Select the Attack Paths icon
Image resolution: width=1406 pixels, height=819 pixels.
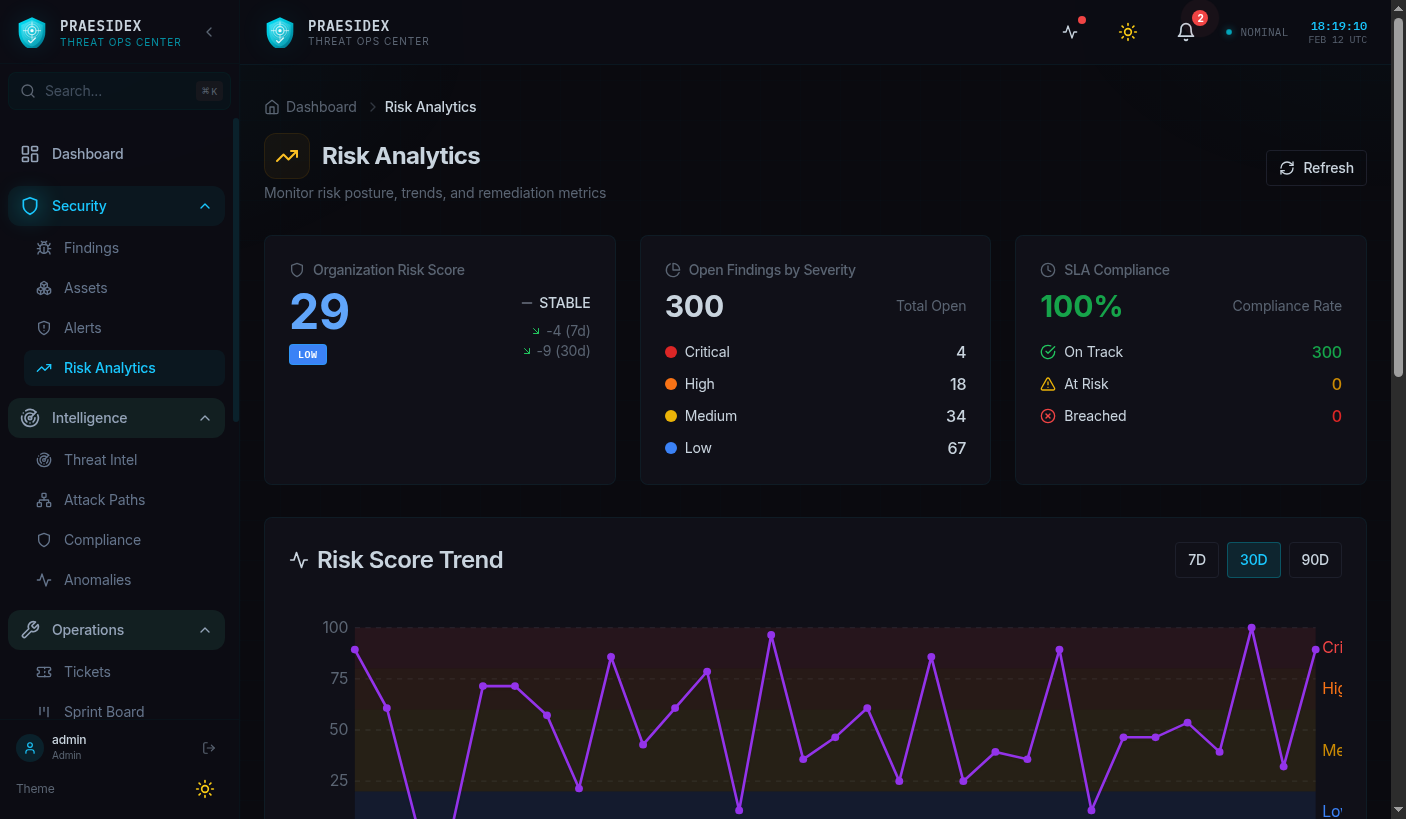pyautogui.click(x=44, y=499)
